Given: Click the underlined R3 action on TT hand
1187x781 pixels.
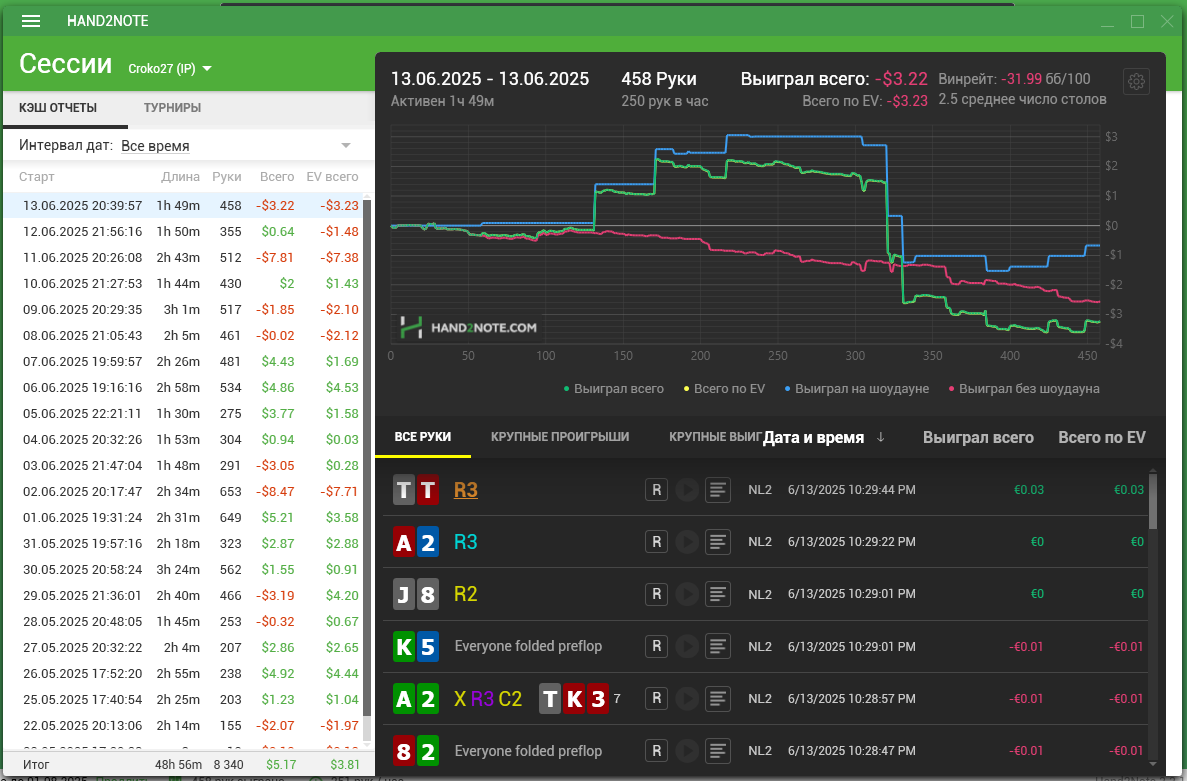Looking at the screenshot, I should coord(466,490).
